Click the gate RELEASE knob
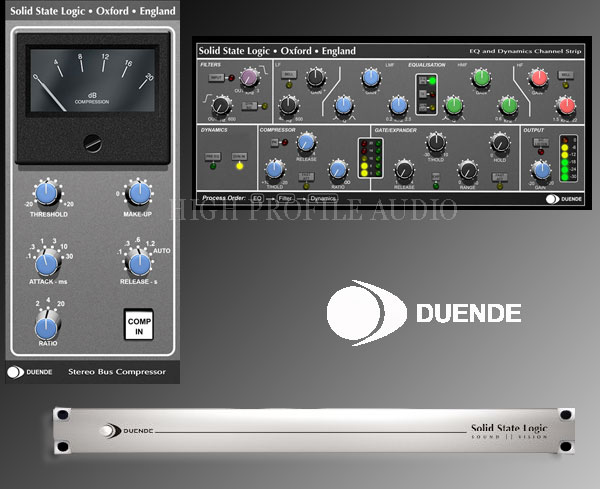 coord(404,171)
